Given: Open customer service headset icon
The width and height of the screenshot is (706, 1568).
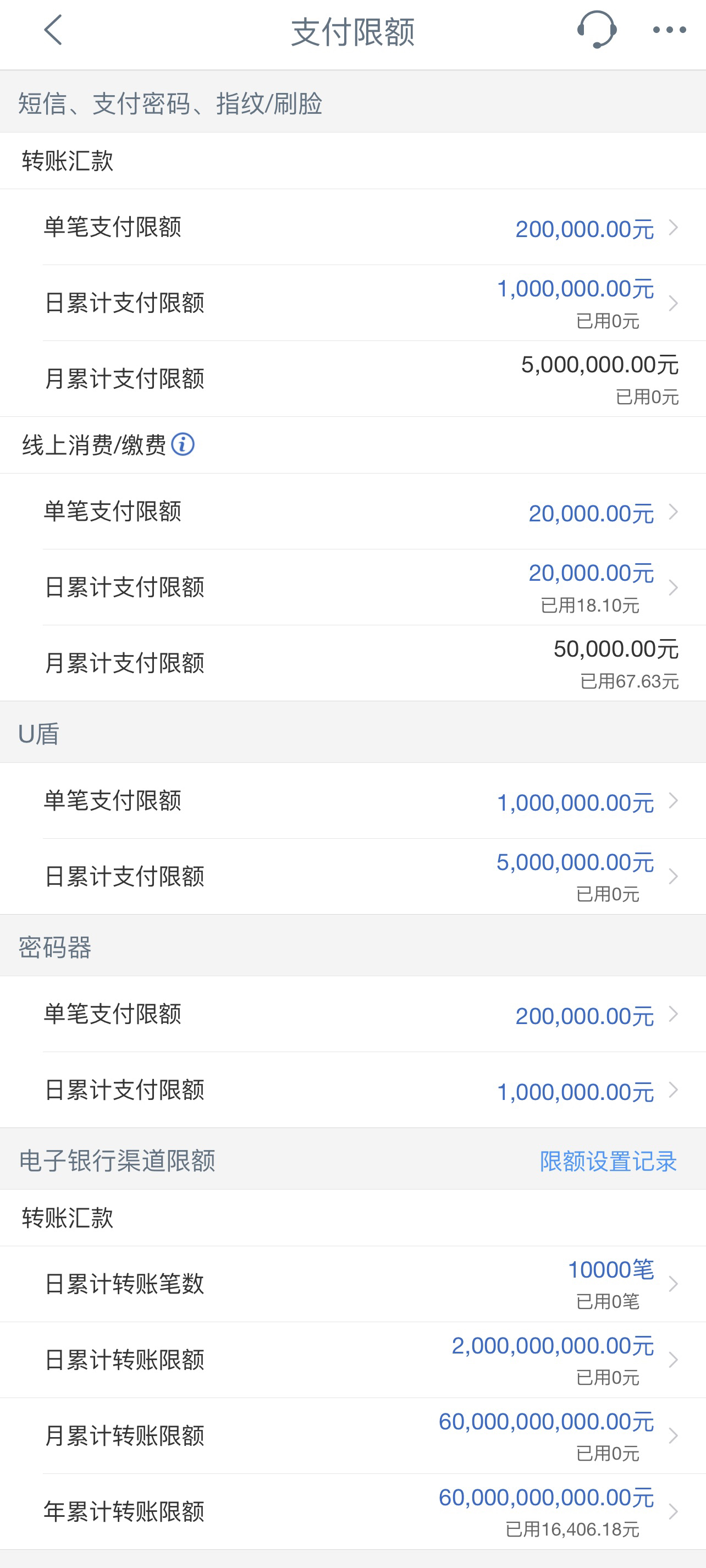Looking at the screenshot, I should tap(597, 30).
